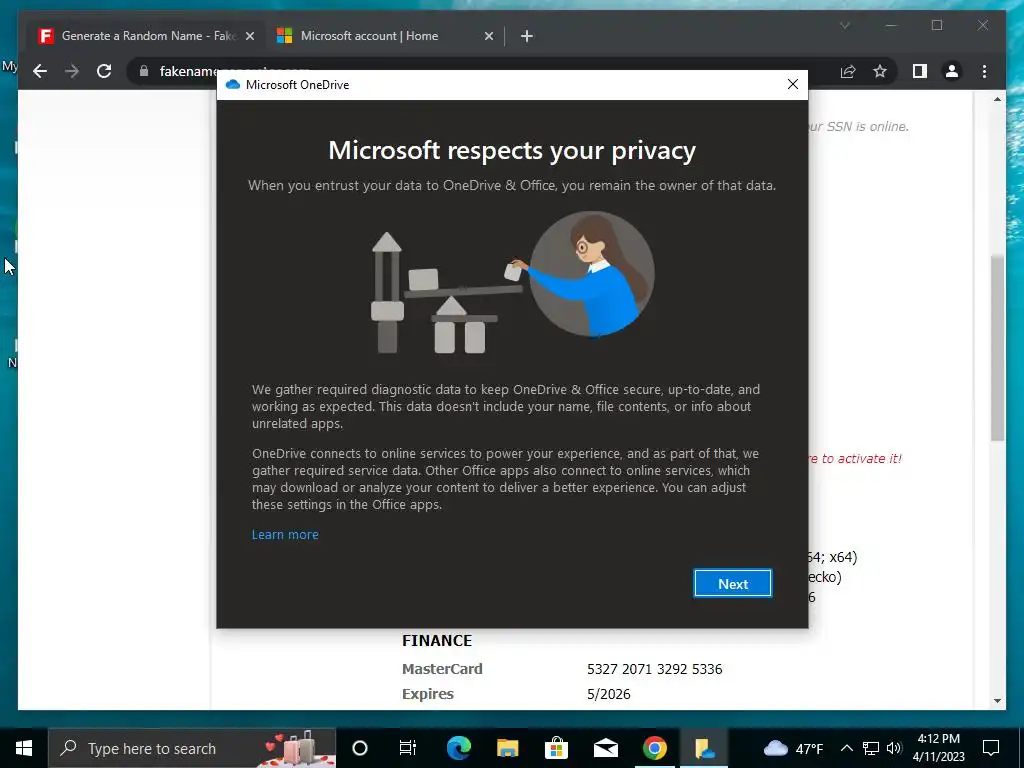
Task: Toggle Chrome side panel
Action: pos(920,71)
